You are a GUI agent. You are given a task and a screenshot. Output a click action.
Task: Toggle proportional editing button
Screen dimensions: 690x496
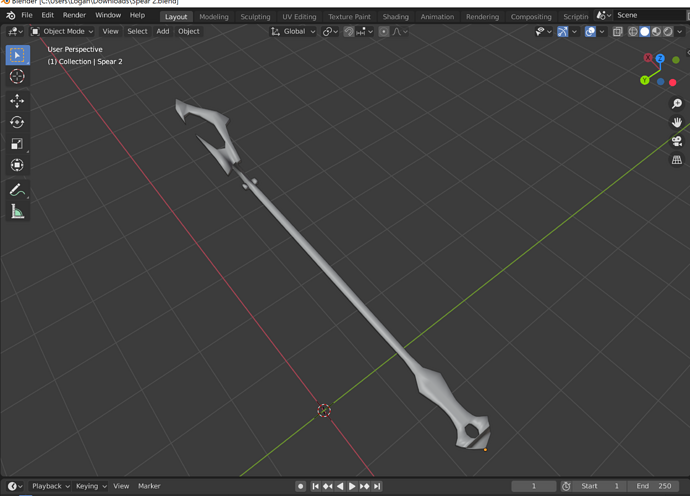(384, 32)
